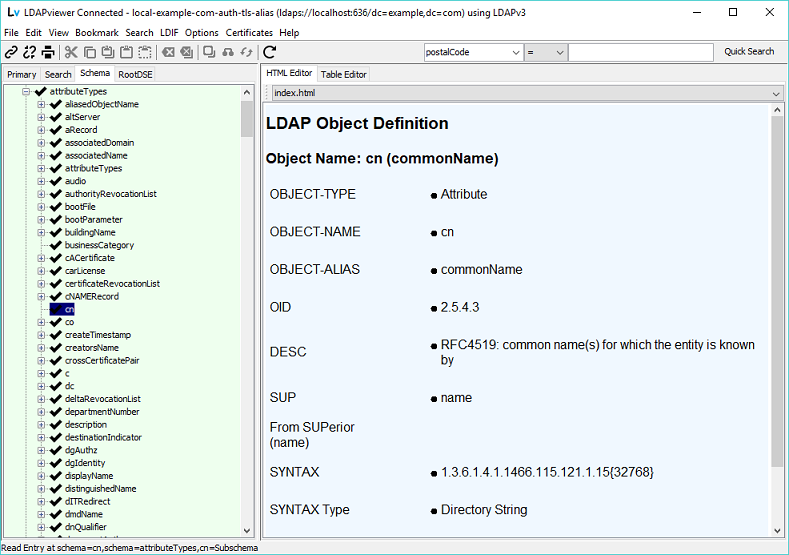This screenshot has height=555, width=789.
Task: Click the refresh circular arrow icon
Action: click(270, 52)
